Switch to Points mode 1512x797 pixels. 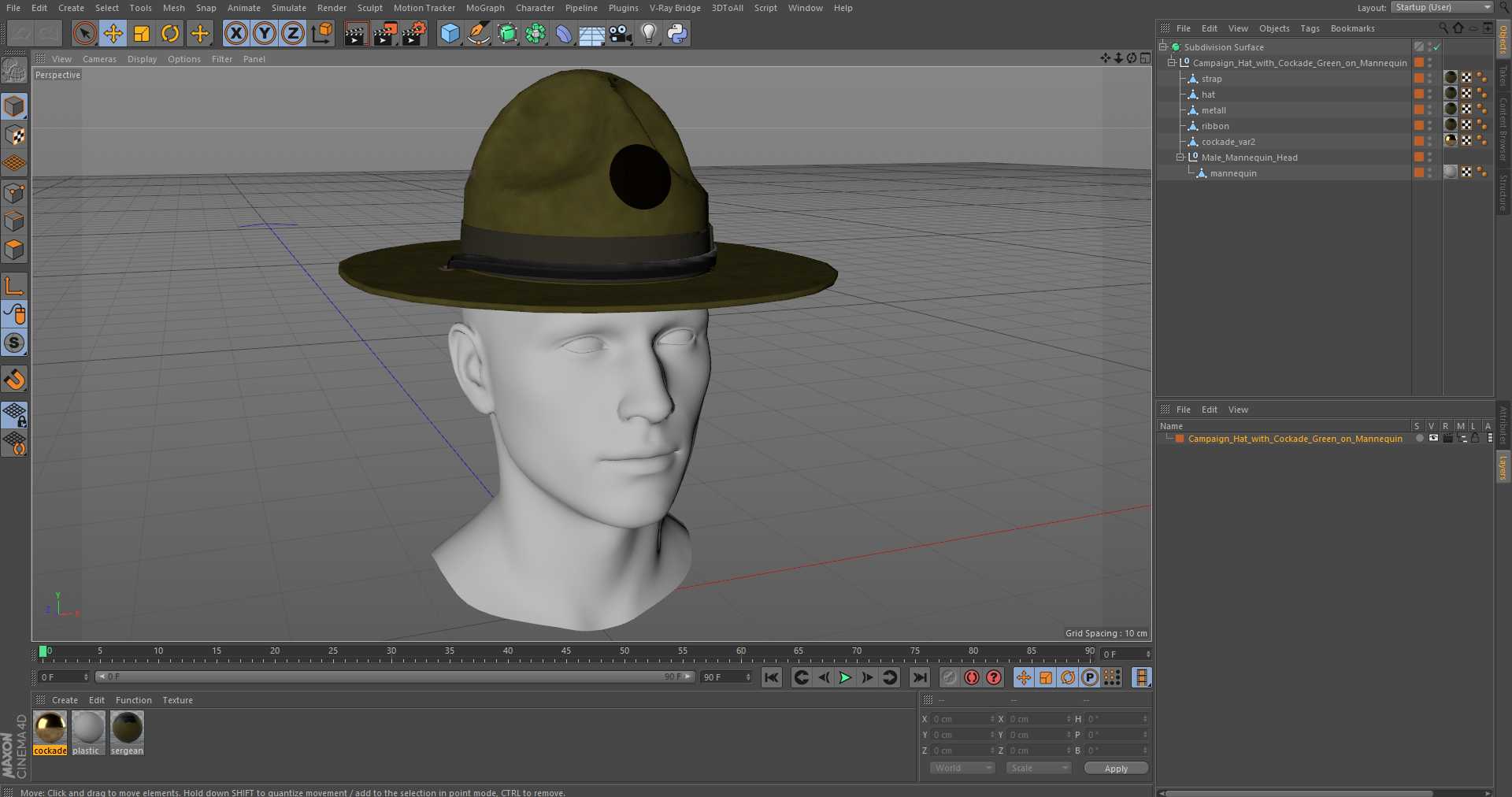[14, 192]
